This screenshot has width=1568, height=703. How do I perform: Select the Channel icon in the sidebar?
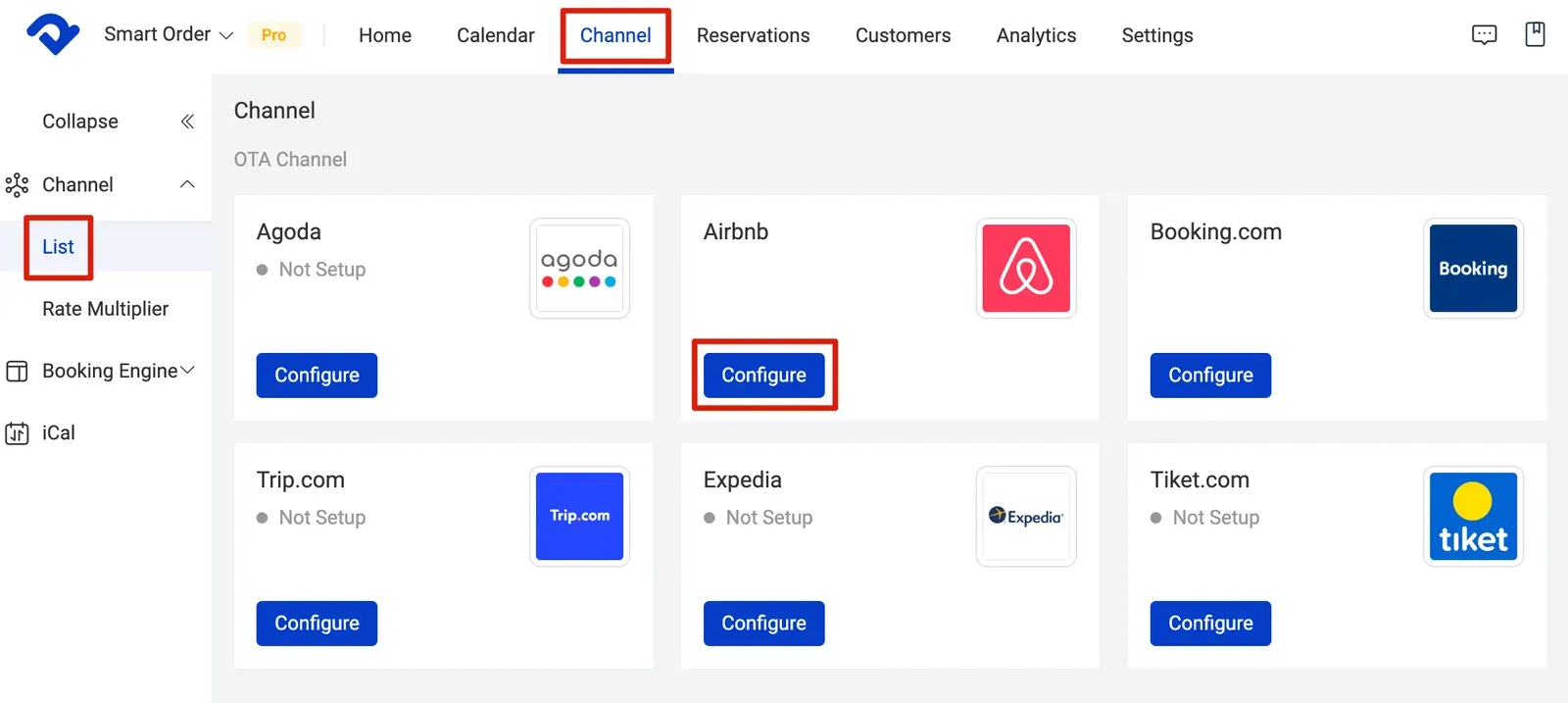point(18,184)
